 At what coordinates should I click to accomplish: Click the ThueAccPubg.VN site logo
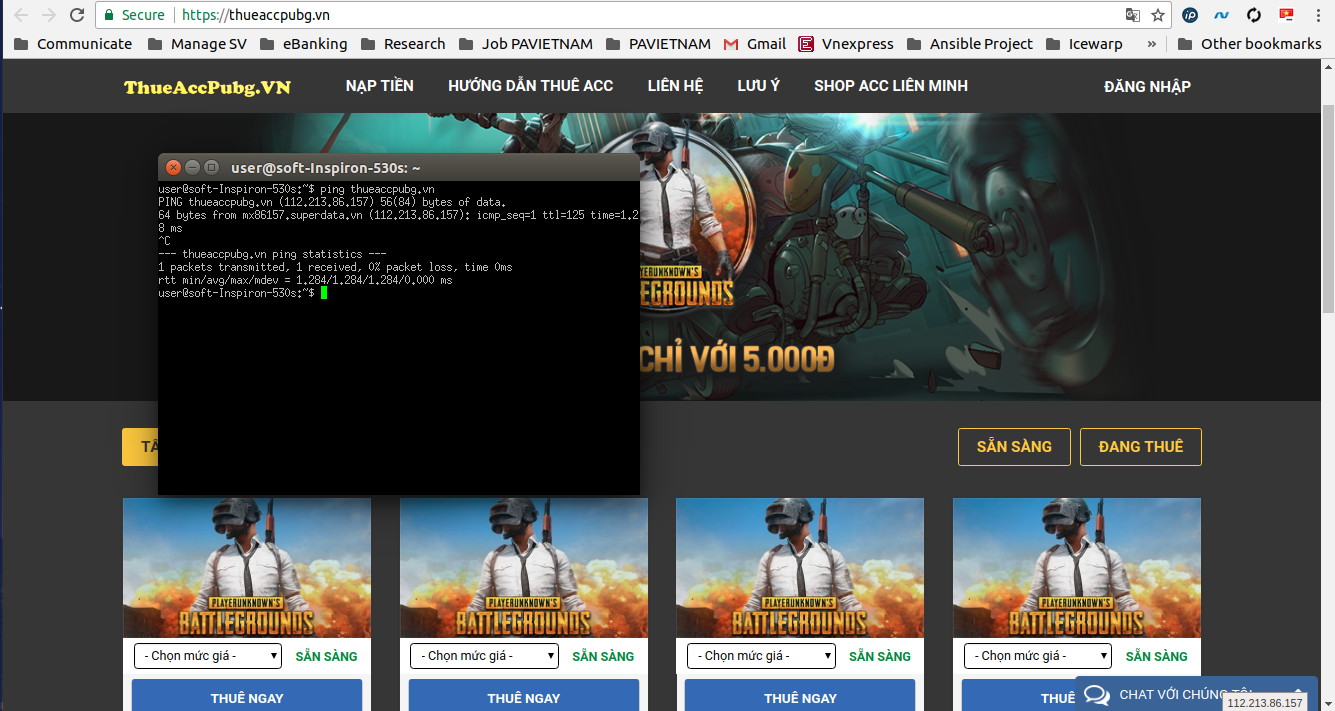tap(207, 87)
